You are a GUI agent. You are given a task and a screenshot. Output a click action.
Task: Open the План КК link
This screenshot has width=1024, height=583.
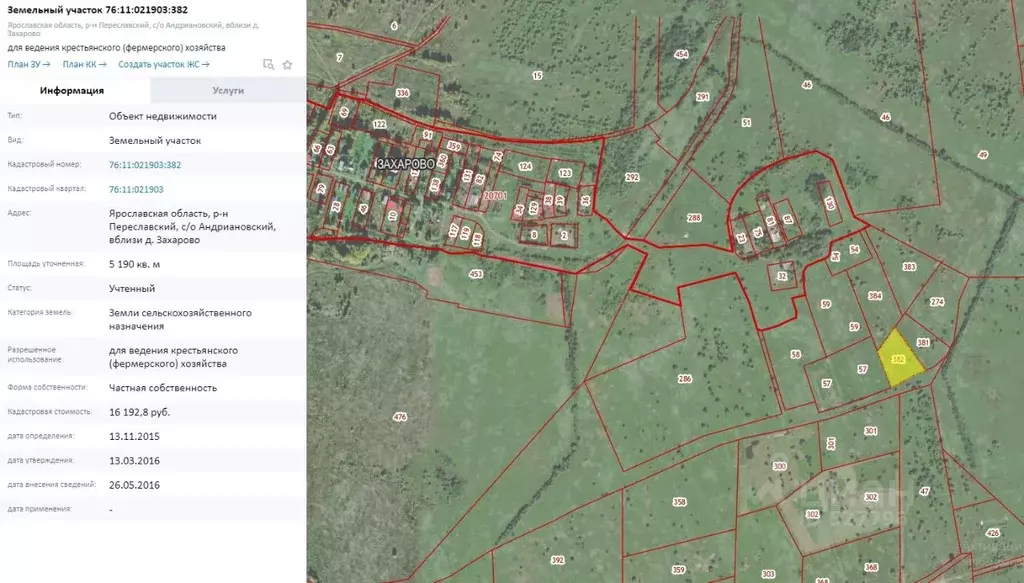(84, 64)
